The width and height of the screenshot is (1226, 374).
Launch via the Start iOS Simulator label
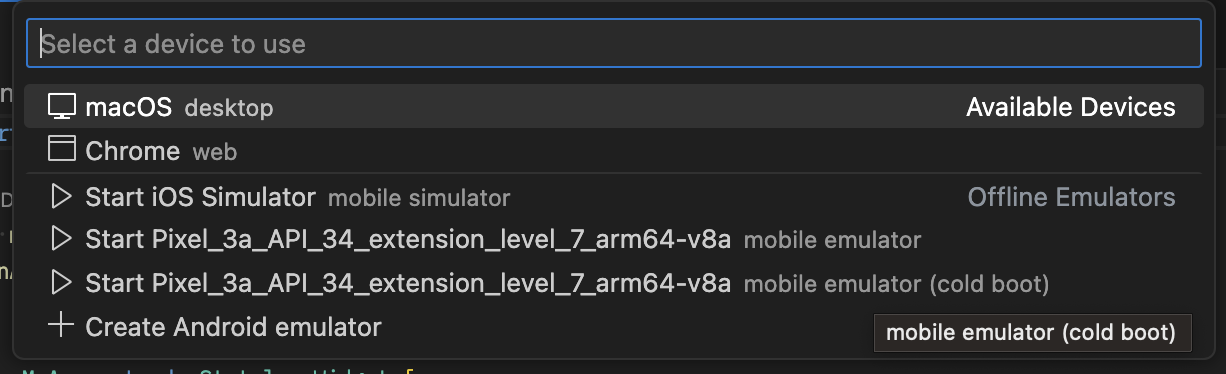(201, 197)
